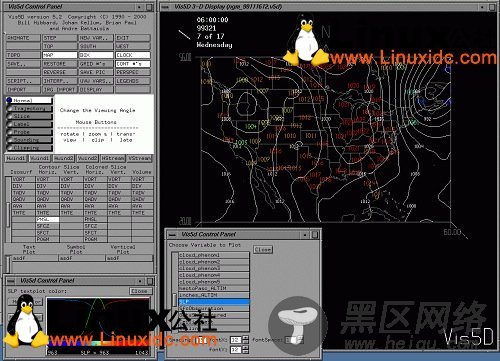Toggle DIV in the Volume column

click(x=142, y=186)
